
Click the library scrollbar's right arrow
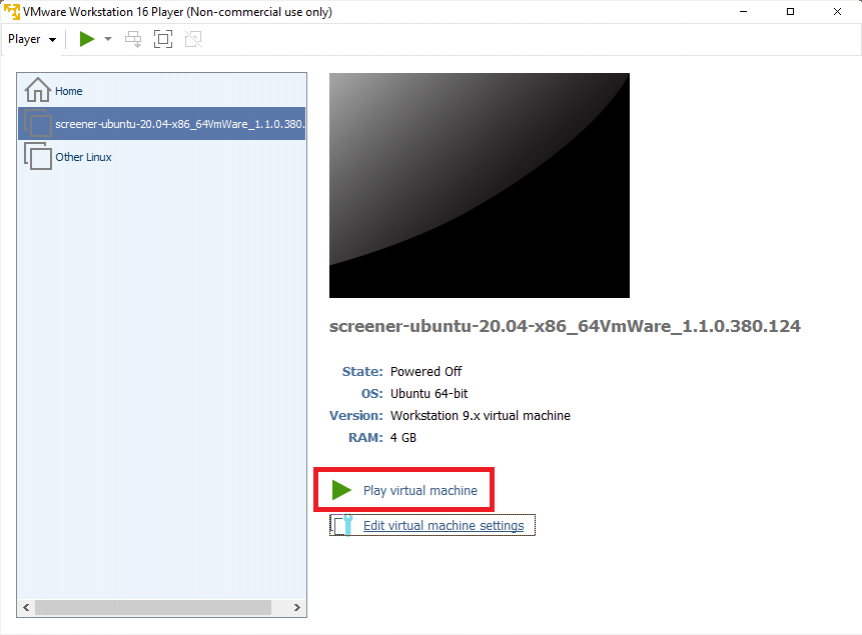[296, 607]
